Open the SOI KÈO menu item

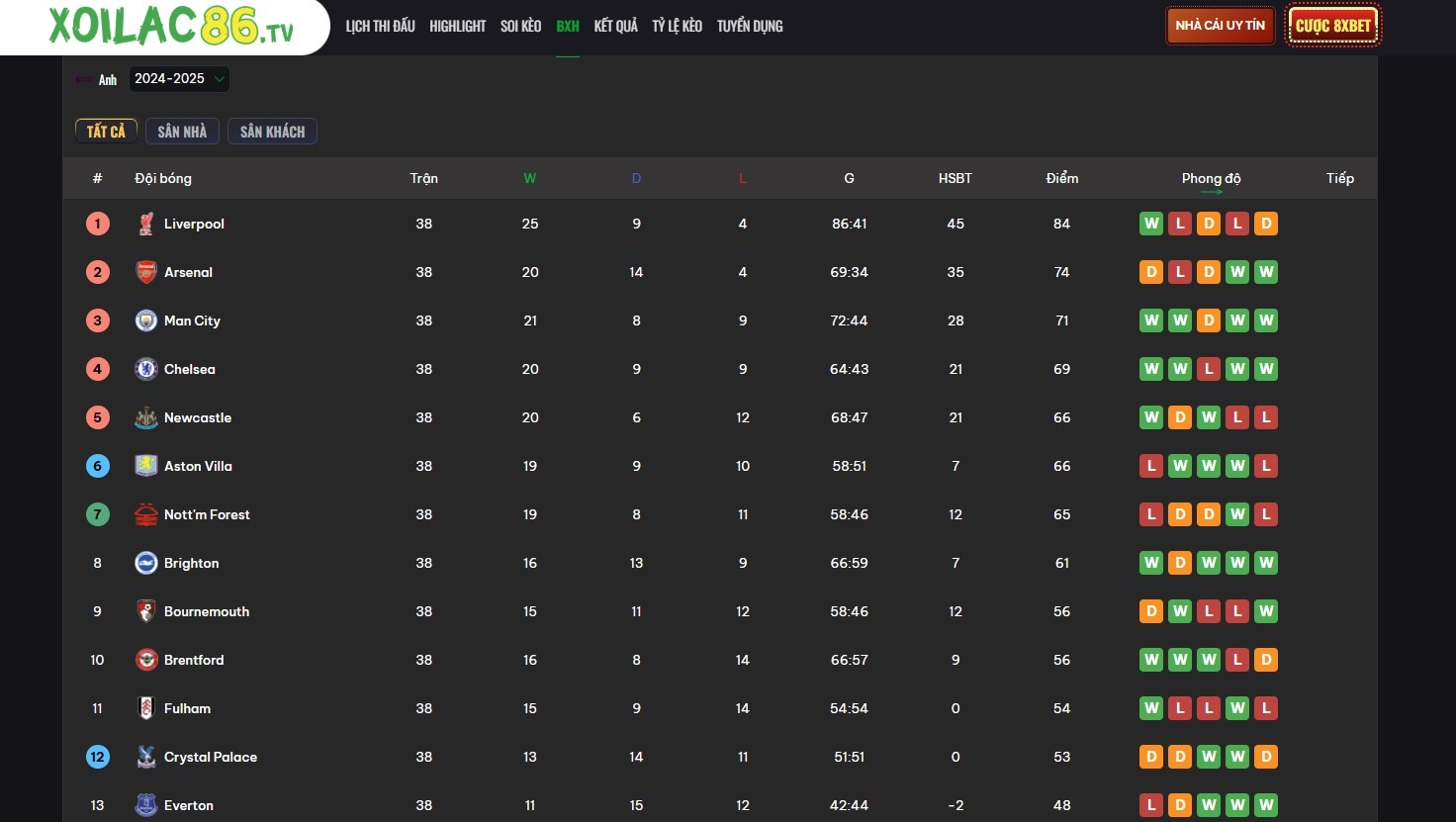point(521,26)
